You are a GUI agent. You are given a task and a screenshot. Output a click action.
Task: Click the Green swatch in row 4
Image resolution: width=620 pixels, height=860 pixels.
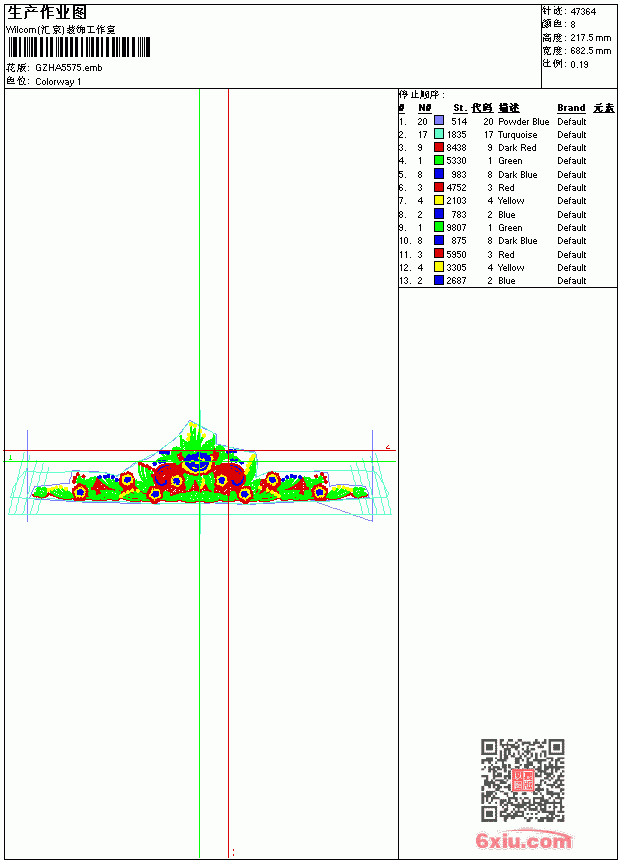point(439,160)
